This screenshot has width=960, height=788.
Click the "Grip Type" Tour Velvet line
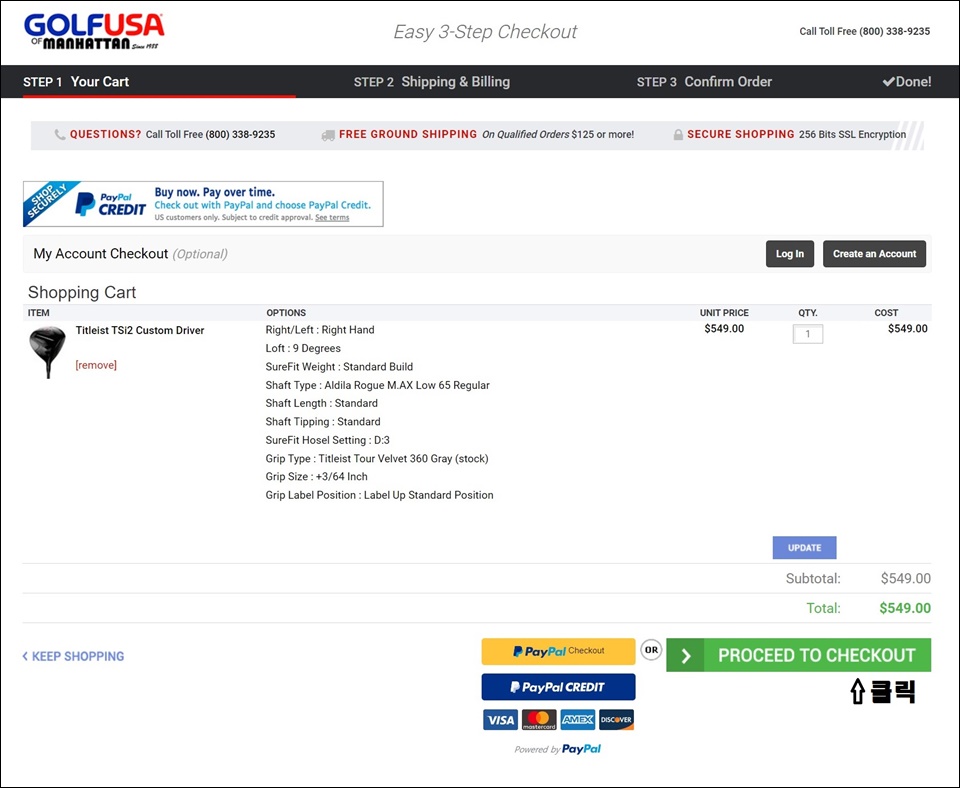point(377,459)
